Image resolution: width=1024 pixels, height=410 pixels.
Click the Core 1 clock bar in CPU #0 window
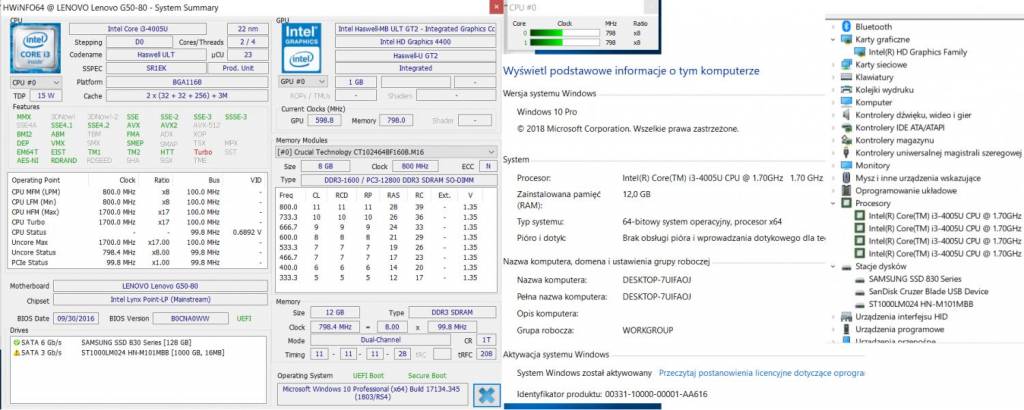(564, 42)
